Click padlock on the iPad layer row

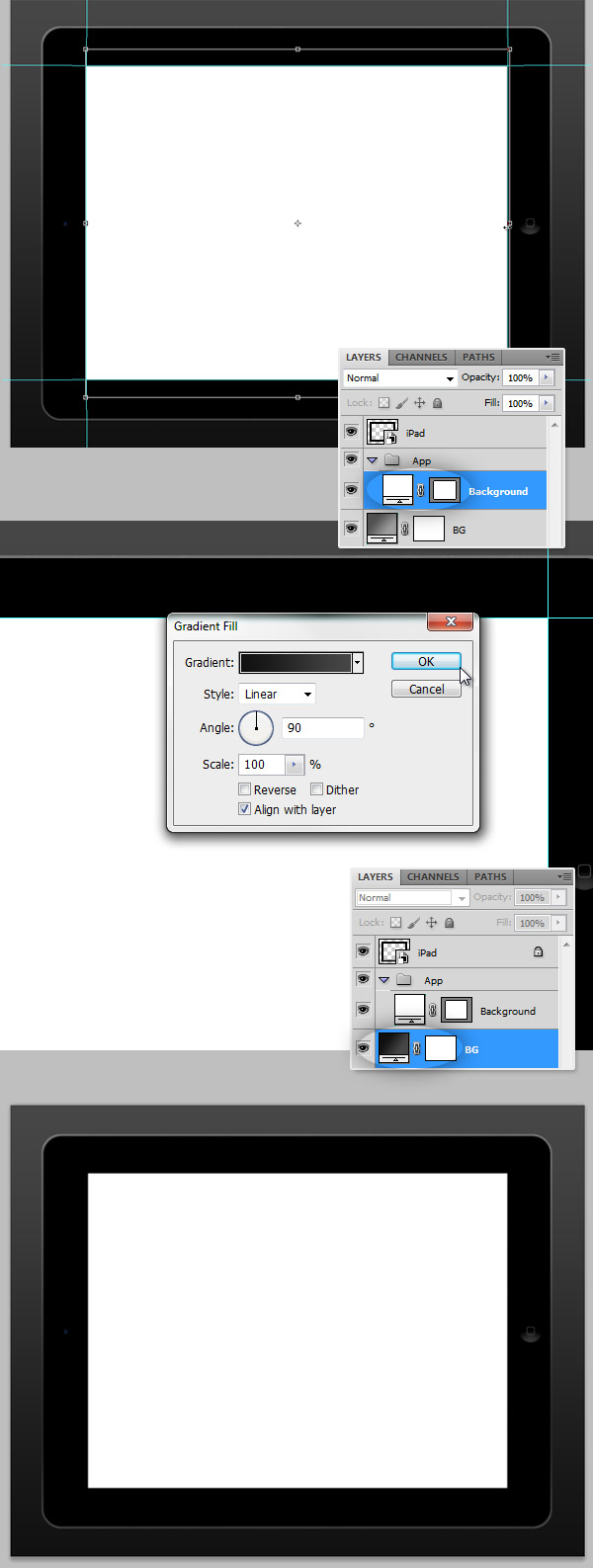[x=538, y=952]
